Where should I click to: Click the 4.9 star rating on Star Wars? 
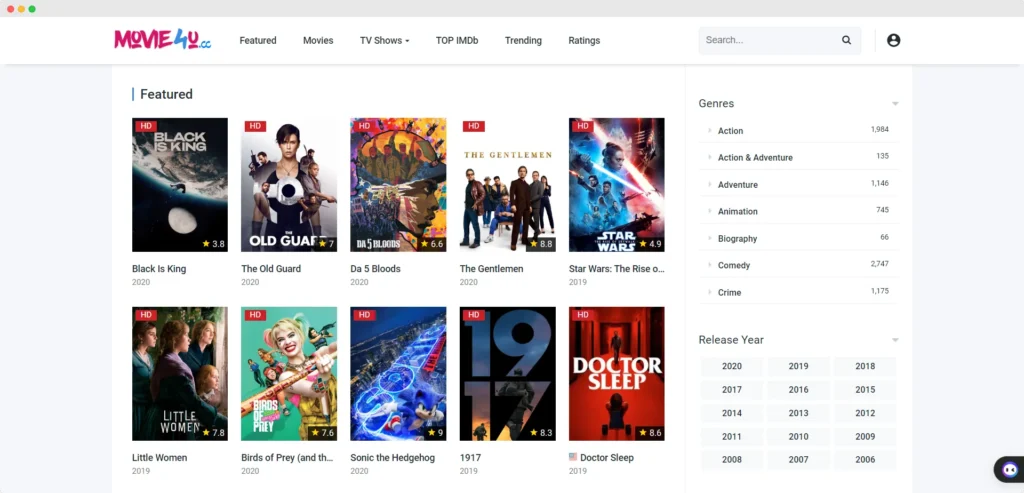pos(650,244)
